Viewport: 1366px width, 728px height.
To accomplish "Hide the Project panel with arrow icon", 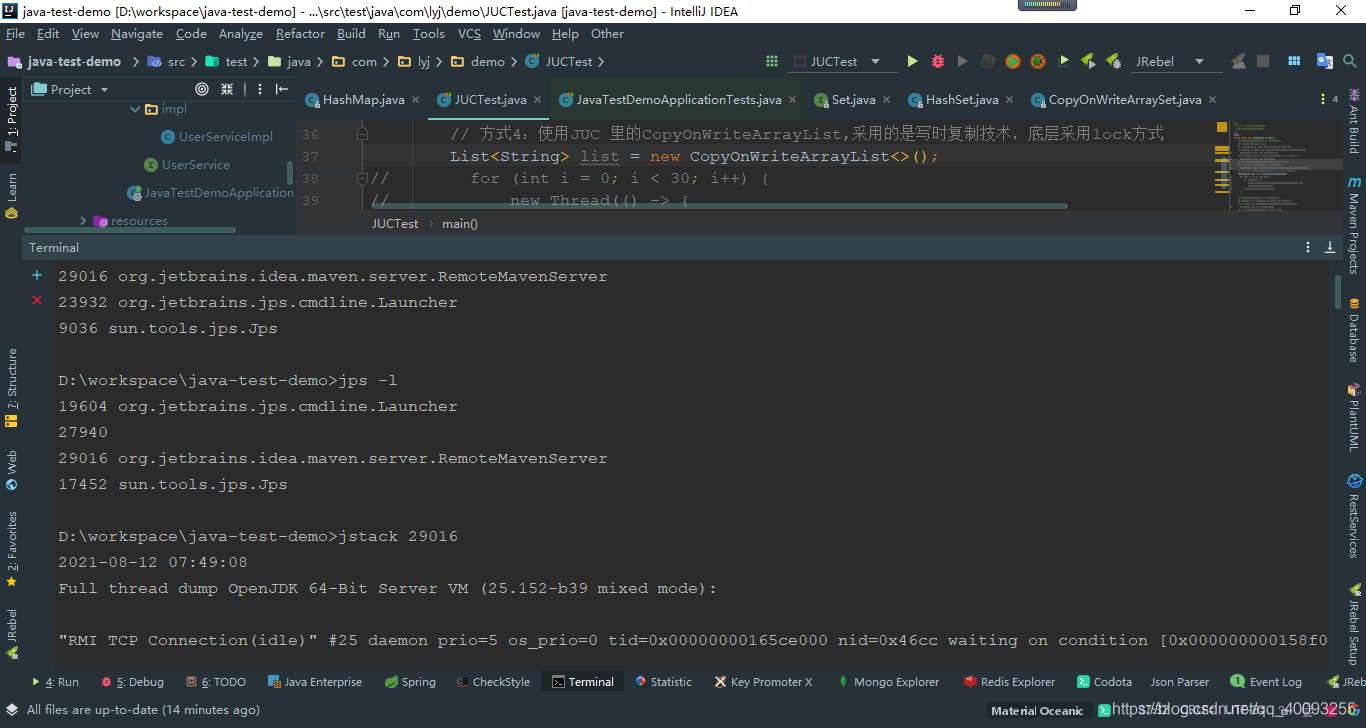I will 281,89.
